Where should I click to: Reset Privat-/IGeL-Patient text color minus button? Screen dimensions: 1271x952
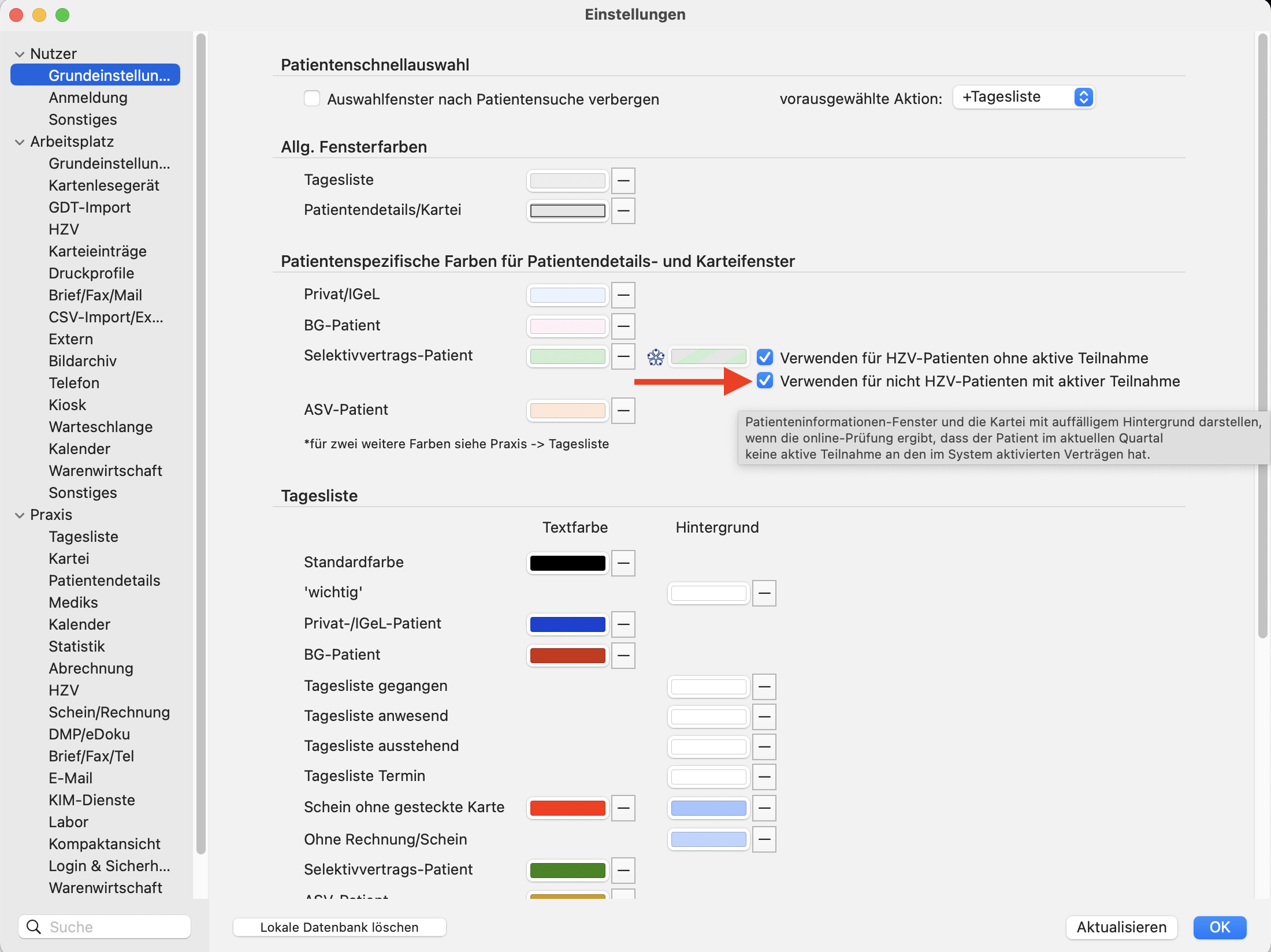[623, 624]
